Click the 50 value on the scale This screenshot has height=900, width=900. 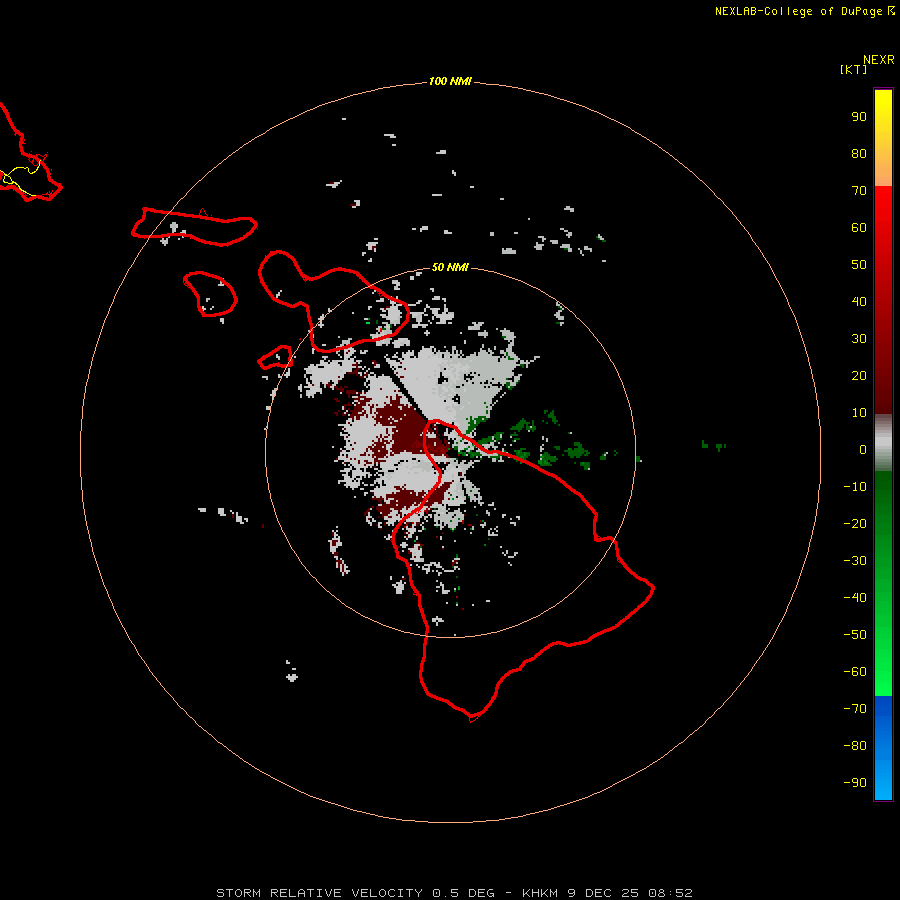coord(859,265)
